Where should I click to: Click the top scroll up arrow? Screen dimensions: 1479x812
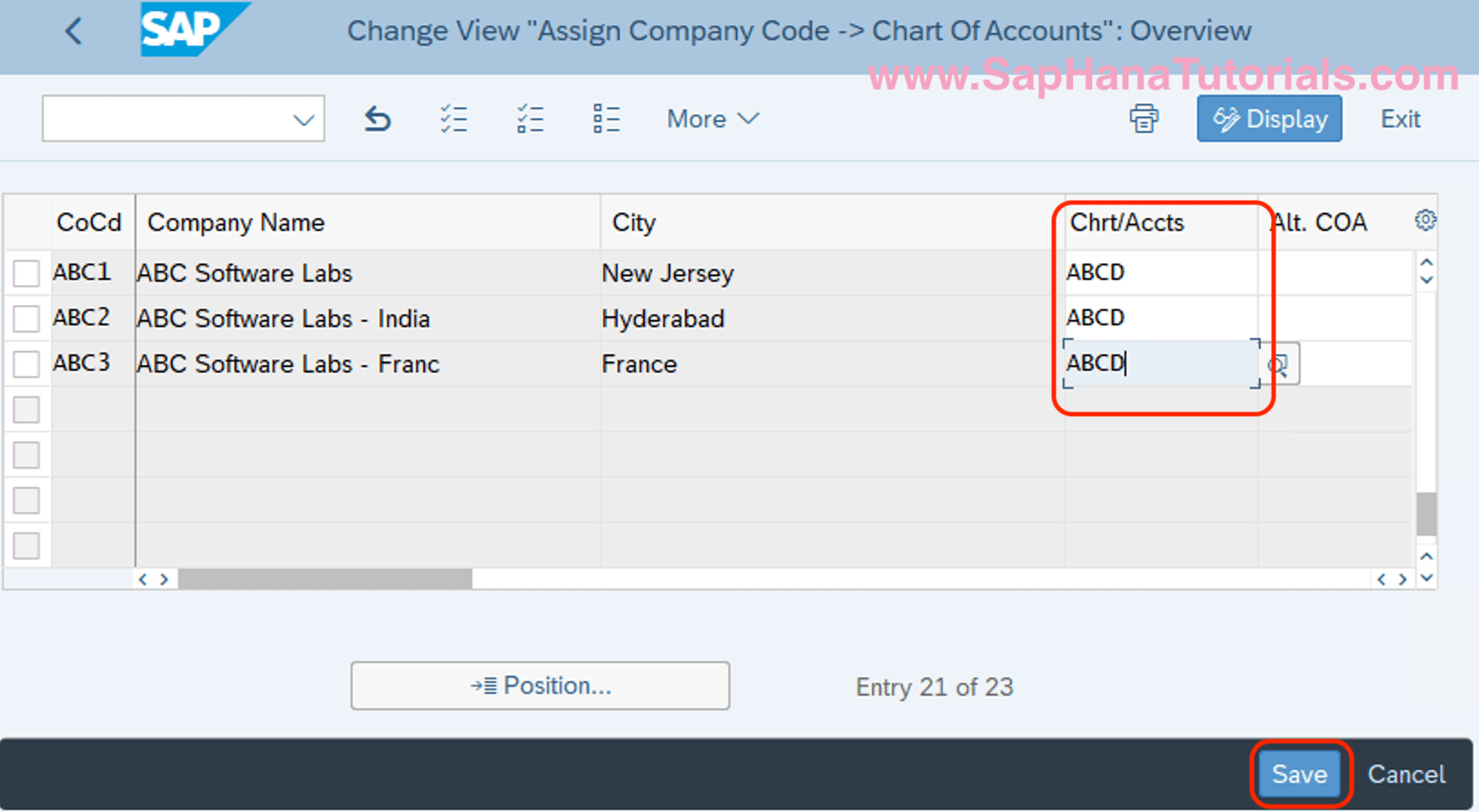tap(1426, 262)
